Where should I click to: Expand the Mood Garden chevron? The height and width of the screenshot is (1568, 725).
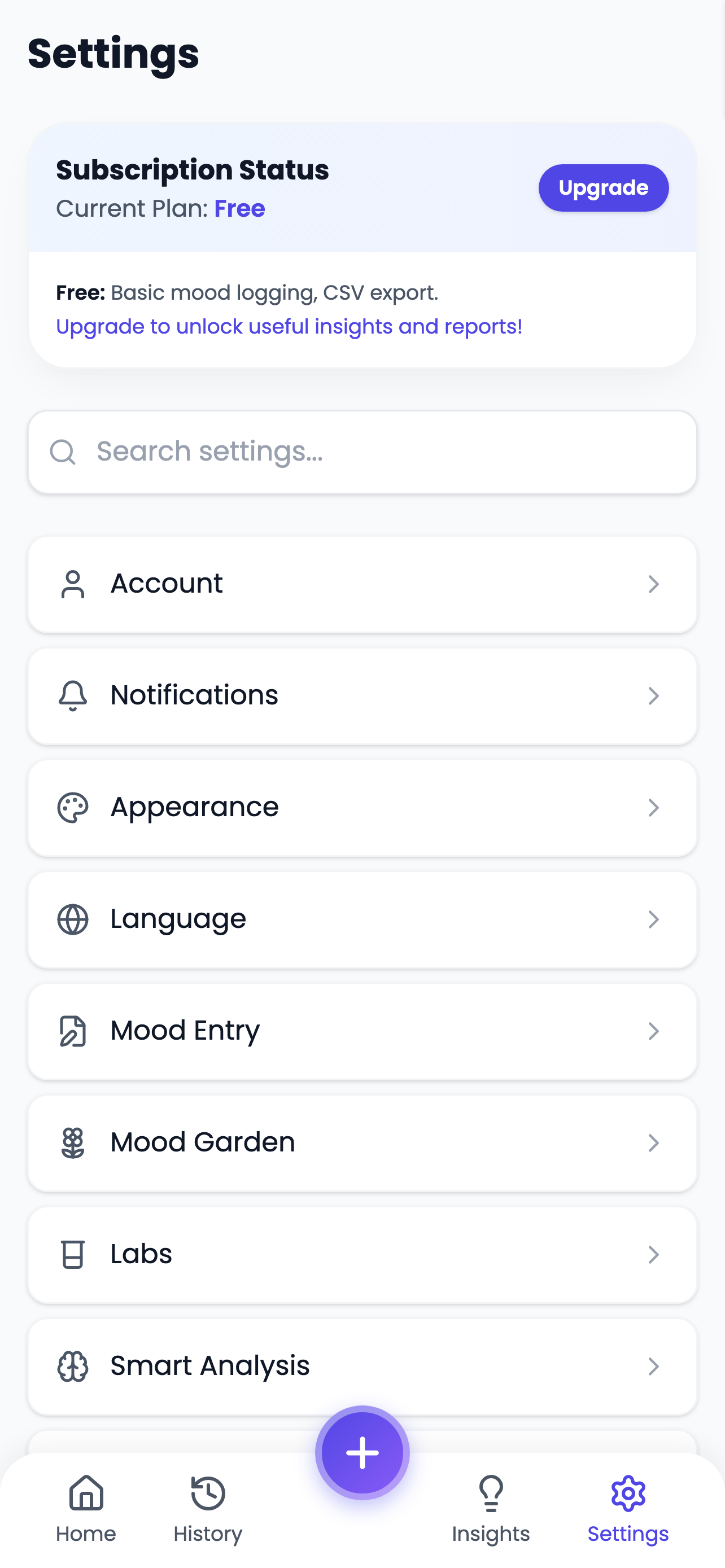(653, 1143)
